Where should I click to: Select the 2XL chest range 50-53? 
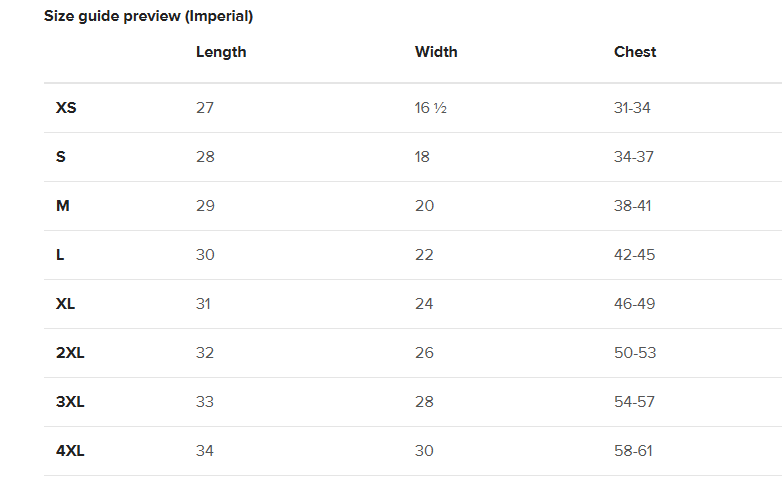pyautogui.click(x=634, y=353)
